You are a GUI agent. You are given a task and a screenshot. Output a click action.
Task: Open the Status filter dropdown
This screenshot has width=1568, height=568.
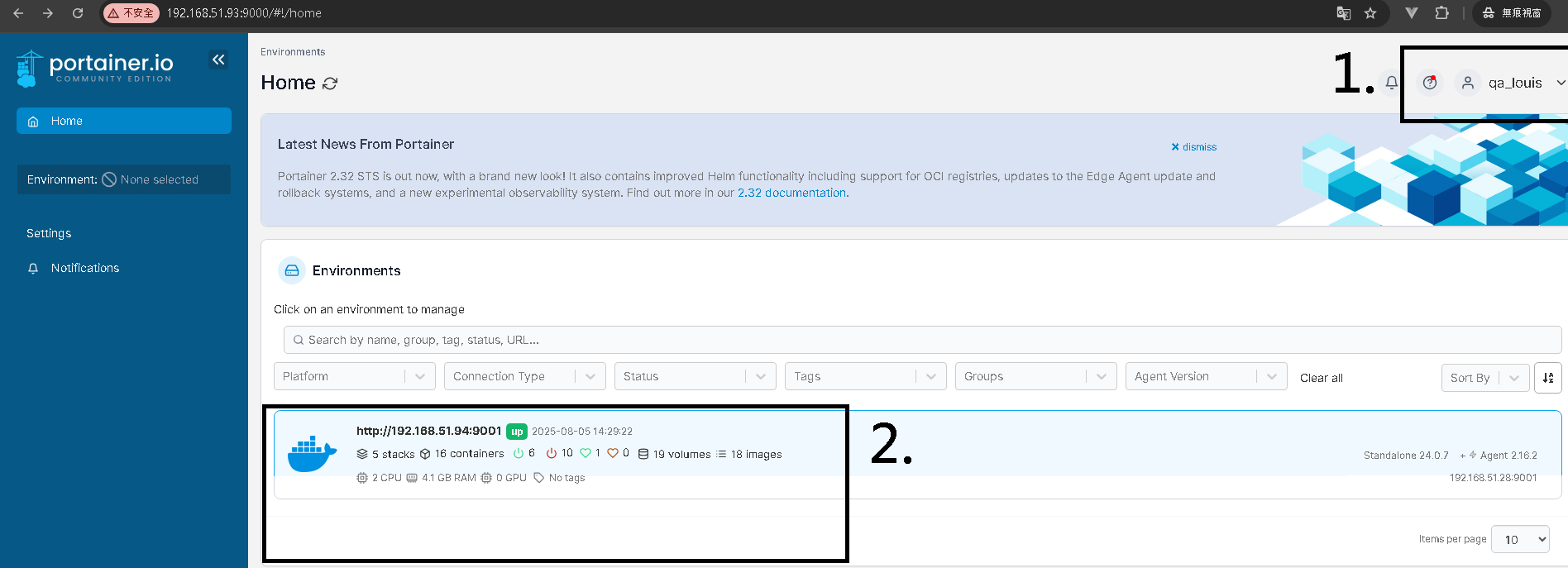696,377
